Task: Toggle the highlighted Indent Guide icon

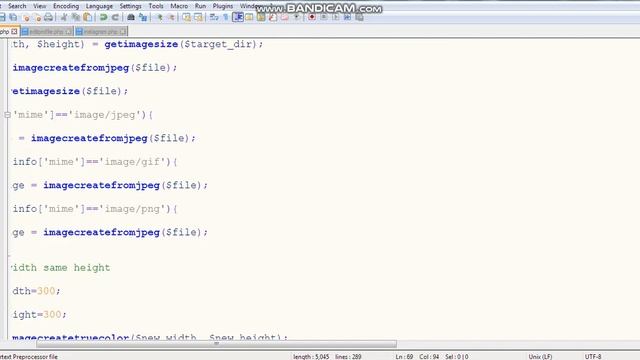Action: (x=238, y=17)
